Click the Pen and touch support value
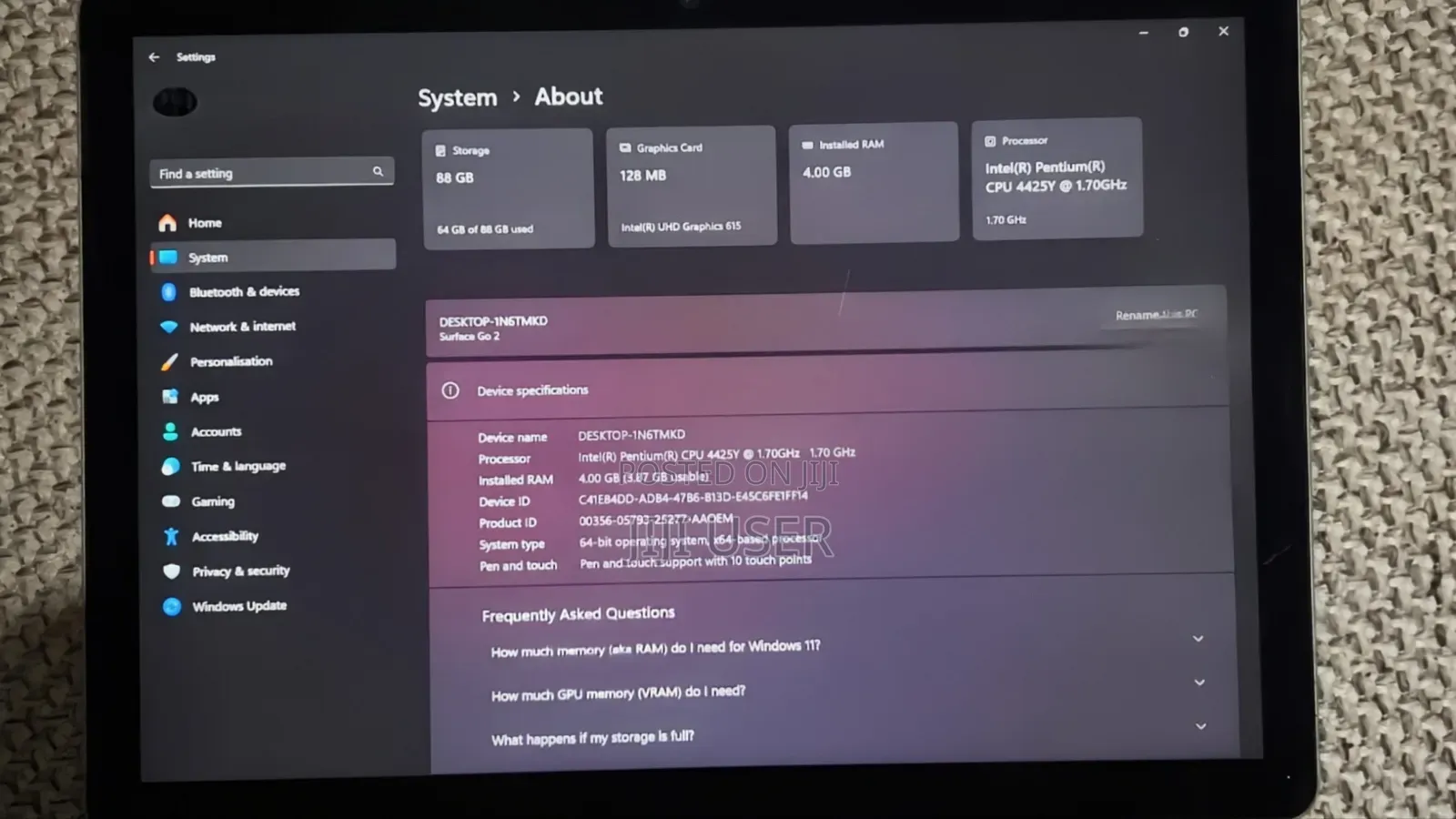This screenshot has height=819, width=1456. point(695,561)
